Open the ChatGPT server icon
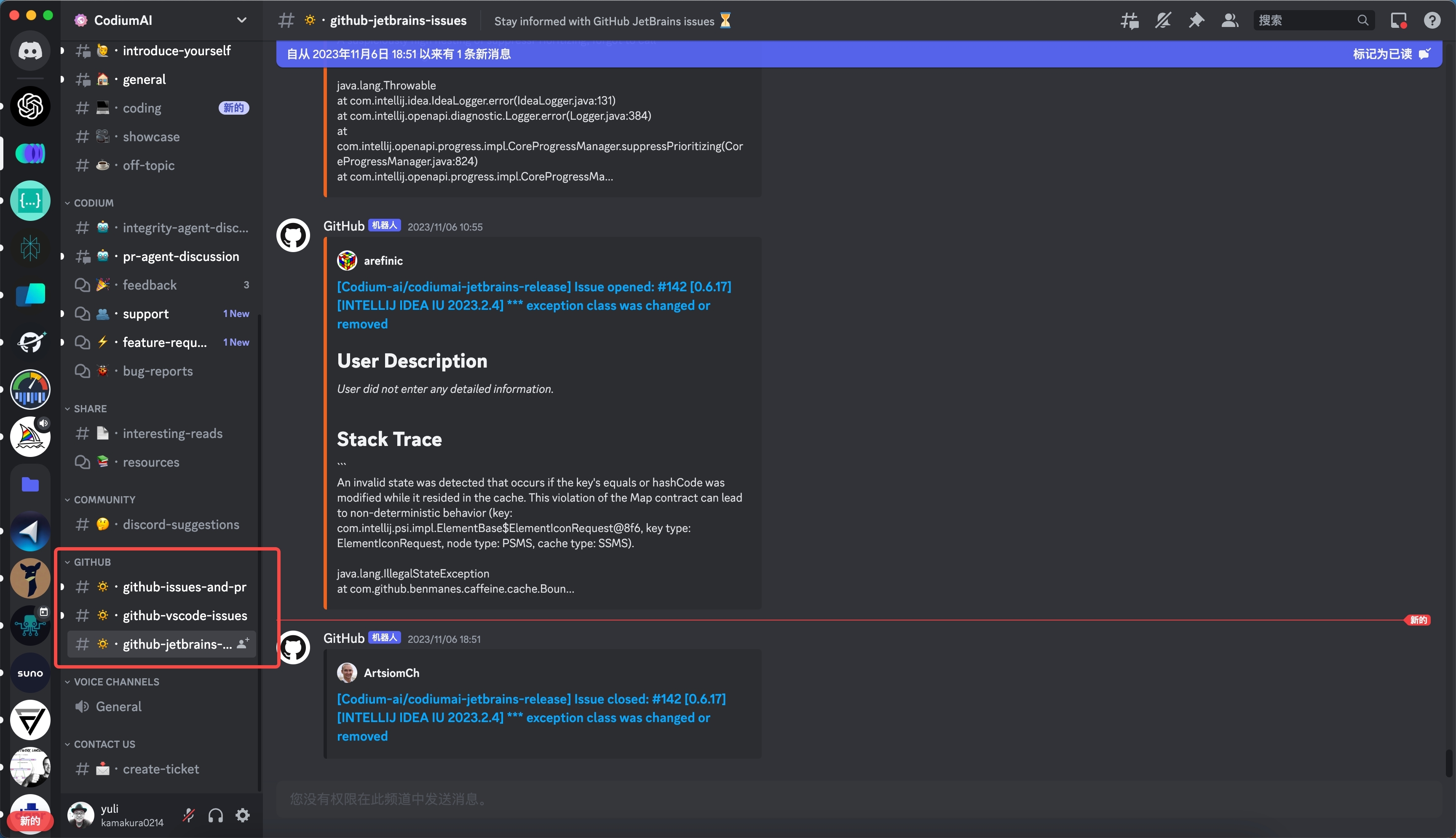Image resolution: width=1456 pixels, height=838 pixels. point(30,106)
